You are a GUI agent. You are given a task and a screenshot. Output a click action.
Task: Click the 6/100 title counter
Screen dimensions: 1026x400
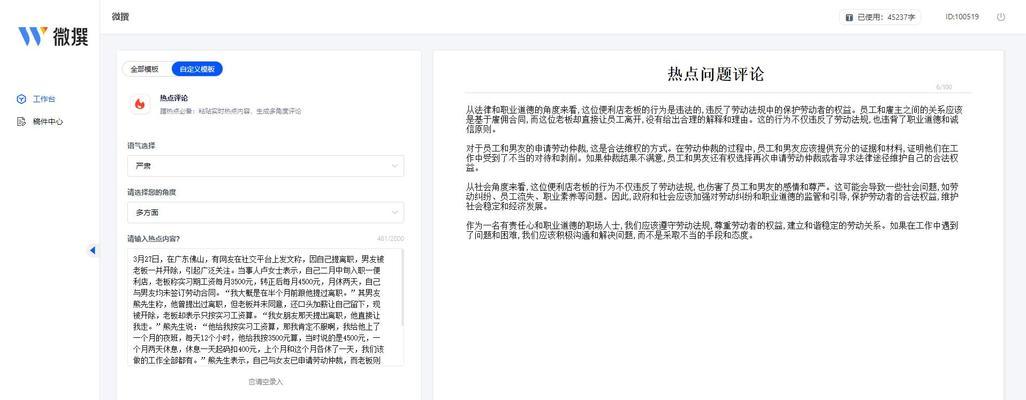pyautogui.click(x=944, y=86)
